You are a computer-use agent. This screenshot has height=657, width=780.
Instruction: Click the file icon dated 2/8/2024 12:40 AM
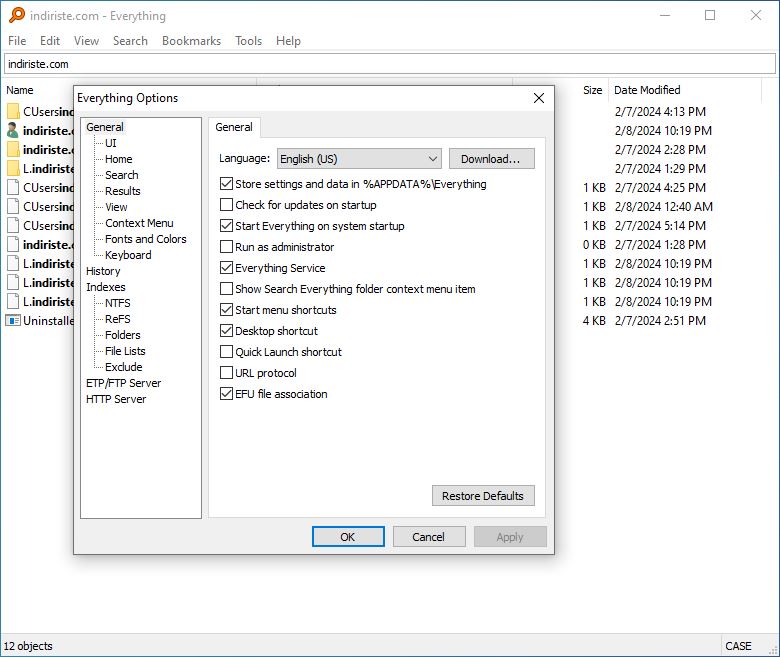pyautogui.click(x=13, y=206)
